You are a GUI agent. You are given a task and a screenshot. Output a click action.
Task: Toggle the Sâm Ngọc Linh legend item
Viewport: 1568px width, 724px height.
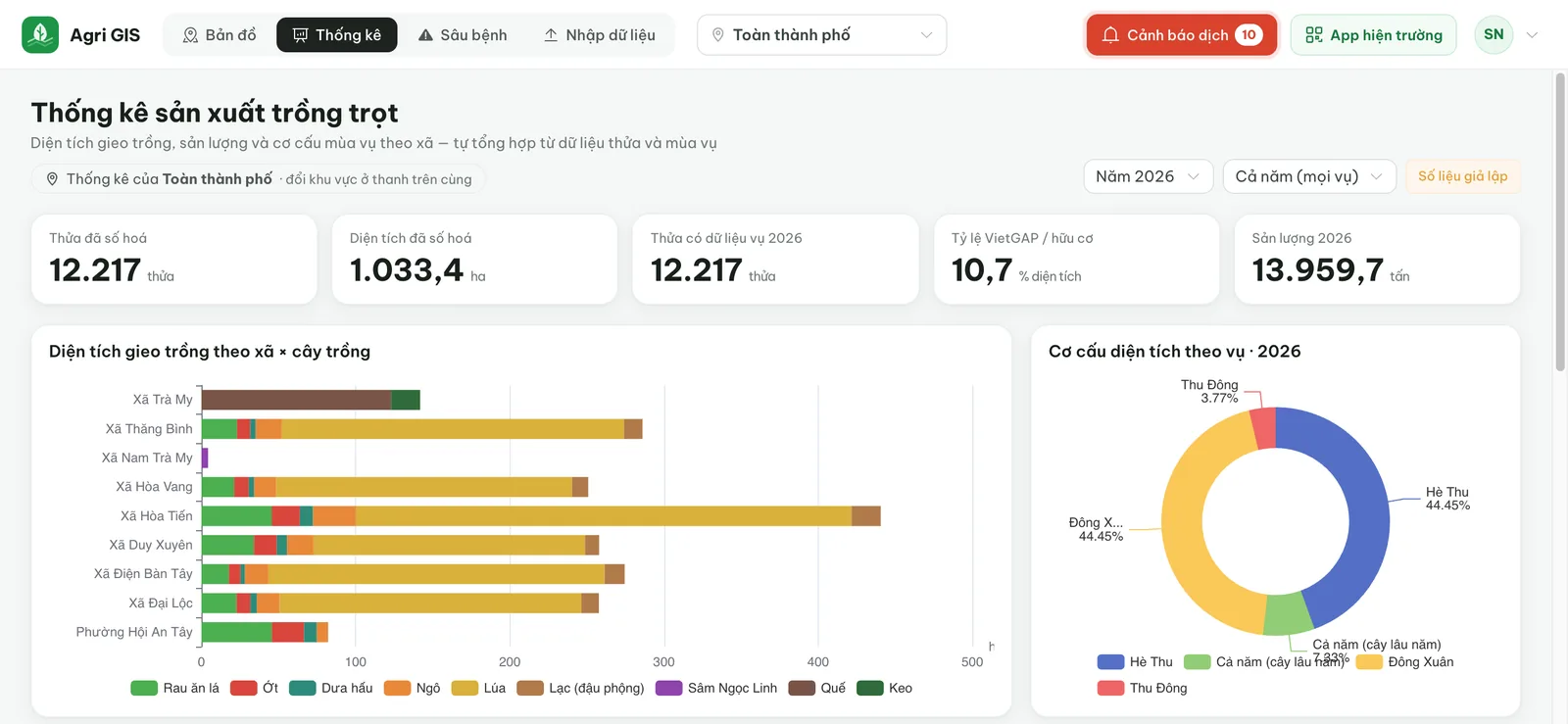(716, 688)
